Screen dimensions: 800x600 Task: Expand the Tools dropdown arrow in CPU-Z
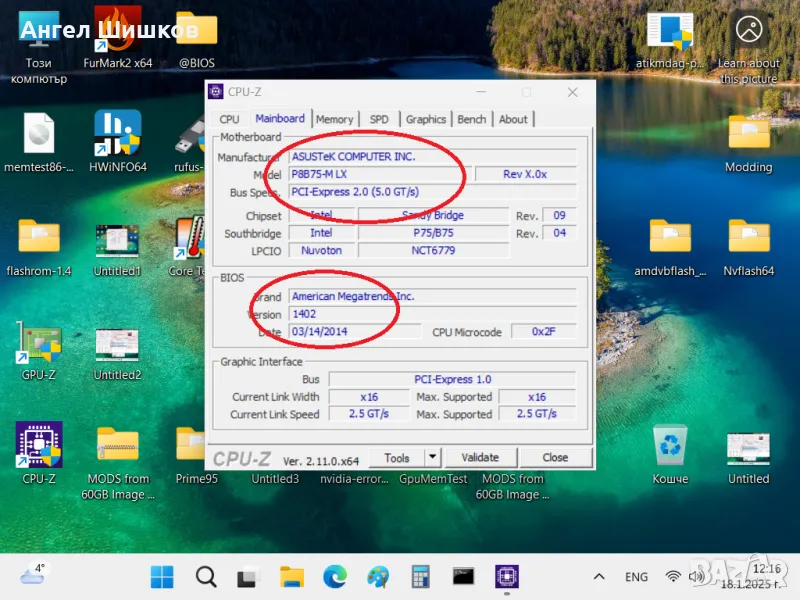tap(432, 458)
